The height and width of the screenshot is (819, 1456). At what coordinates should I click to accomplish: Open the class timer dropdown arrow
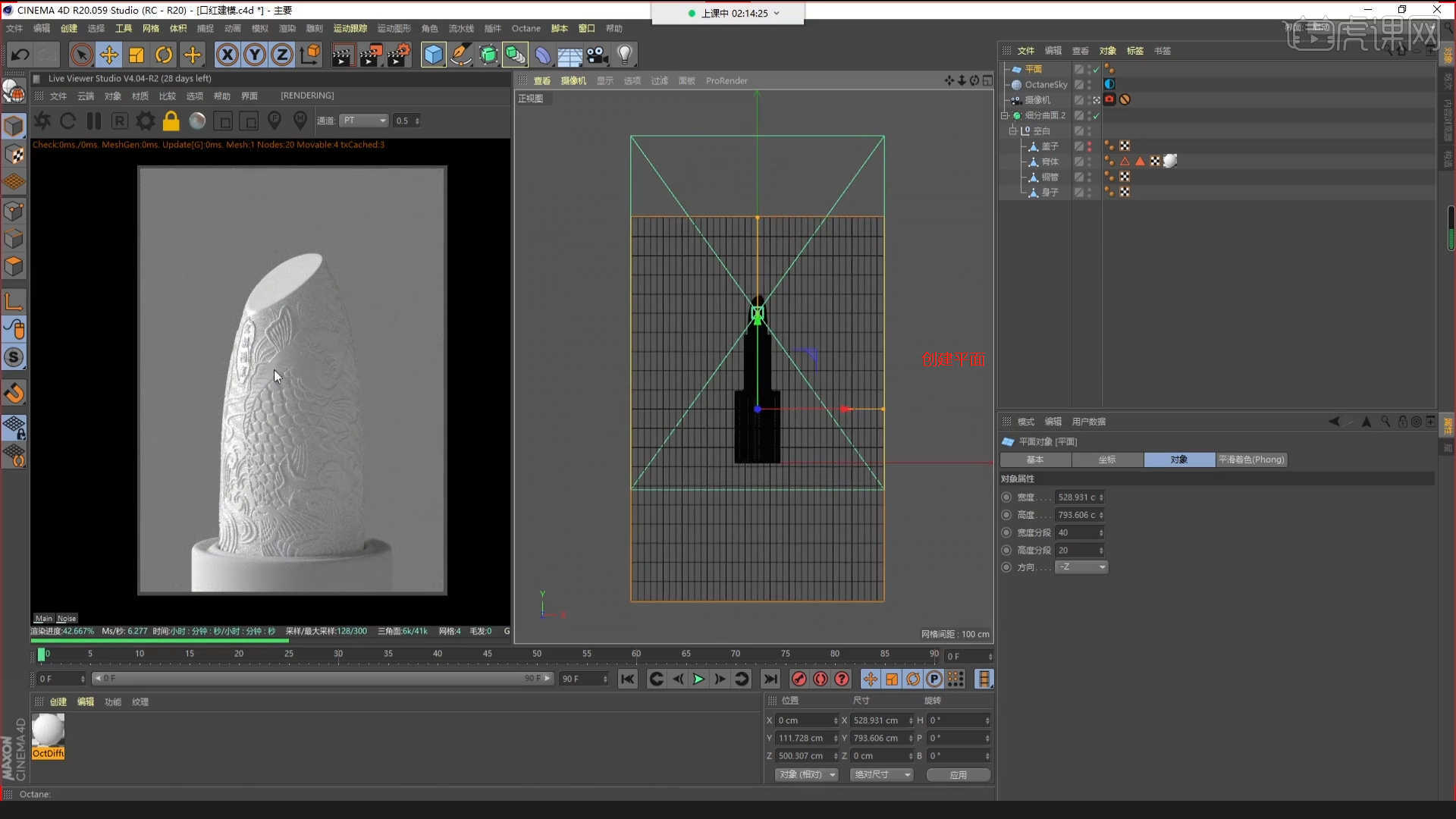click(x=777, y=13)
